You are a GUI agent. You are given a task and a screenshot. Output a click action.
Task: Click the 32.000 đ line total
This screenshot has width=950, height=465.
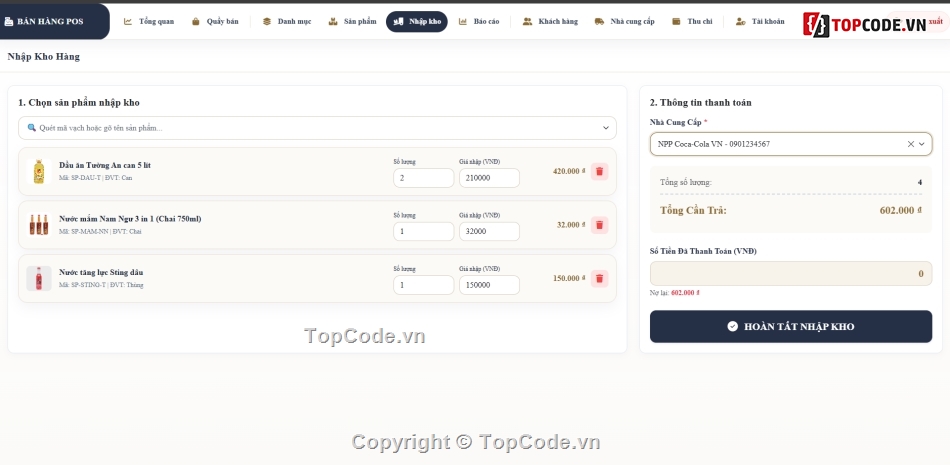[571, 225]
